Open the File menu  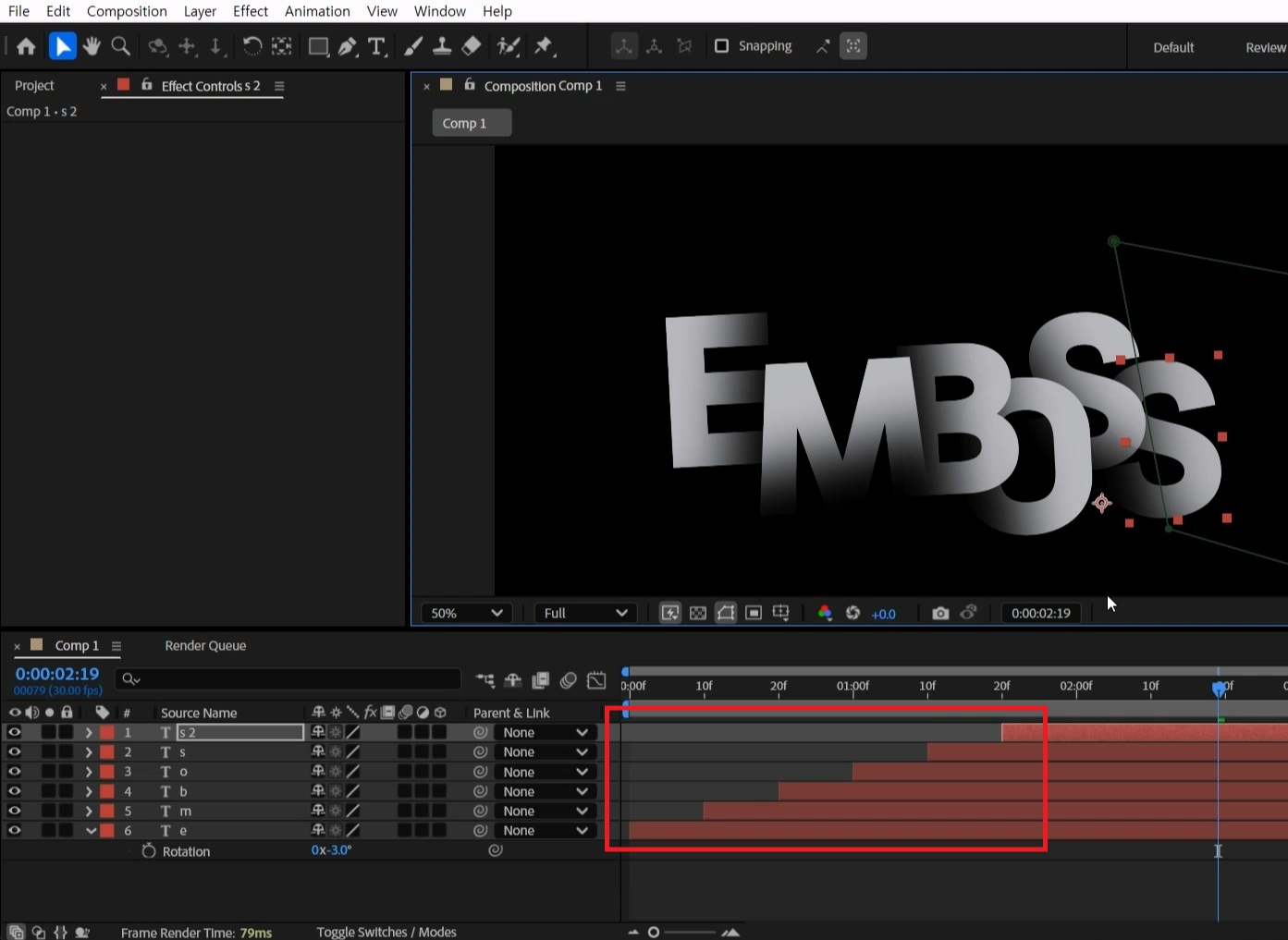click(18, 11)
